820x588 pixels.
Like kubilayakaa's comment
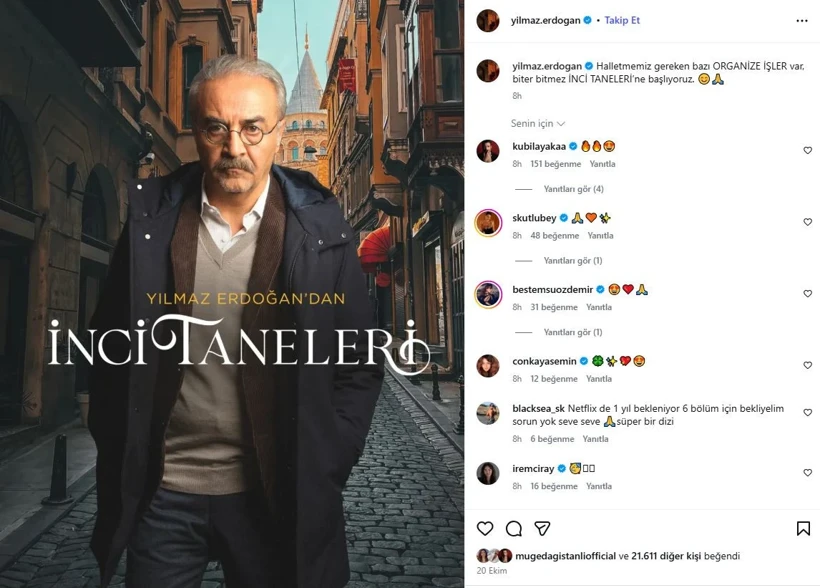pos(807,151)
